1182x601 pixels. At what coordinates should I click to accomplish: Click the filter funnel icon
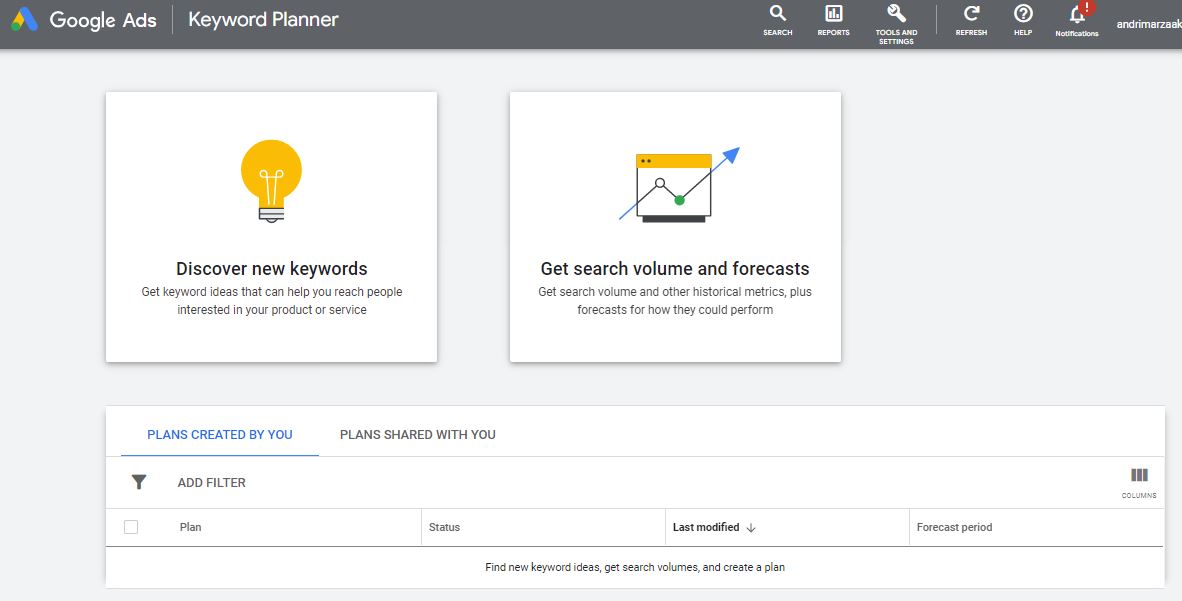pos(139,482)
